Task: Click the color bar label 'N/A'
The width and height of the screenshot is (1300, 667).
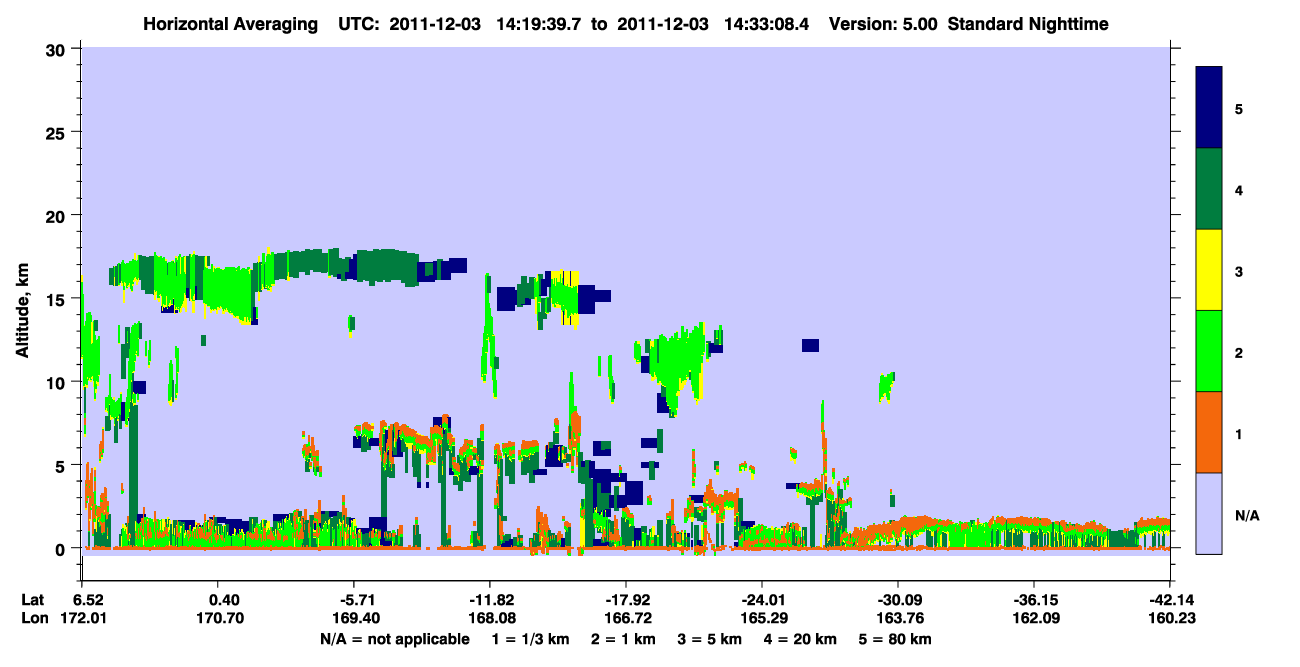Action: [1246, 515]
